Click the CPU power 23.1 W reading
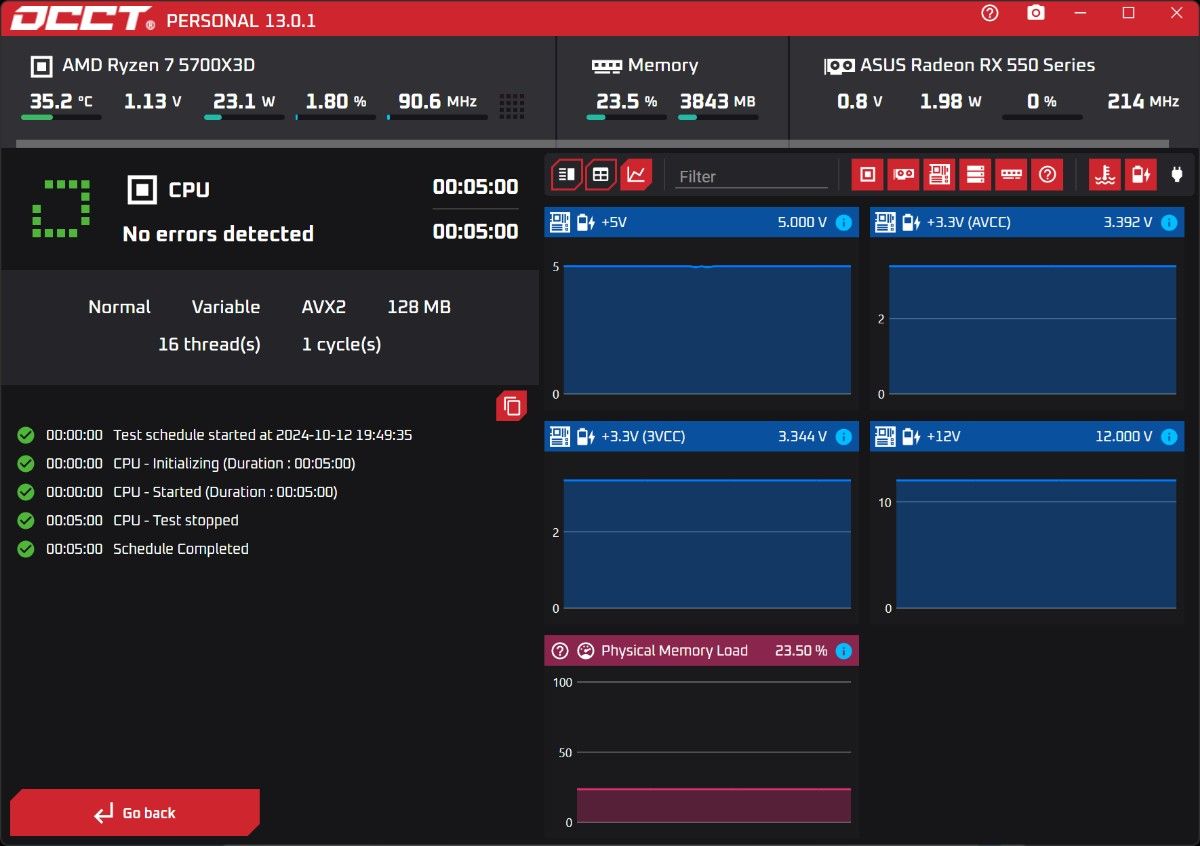 click(x=242, y=101)
